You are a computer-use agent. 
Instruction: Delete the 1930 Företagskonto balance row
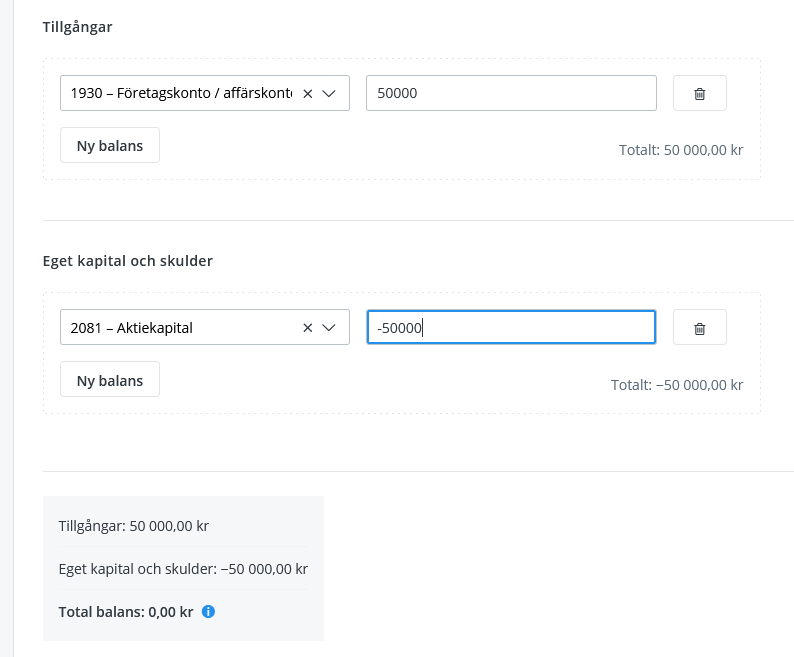point(699,93)
